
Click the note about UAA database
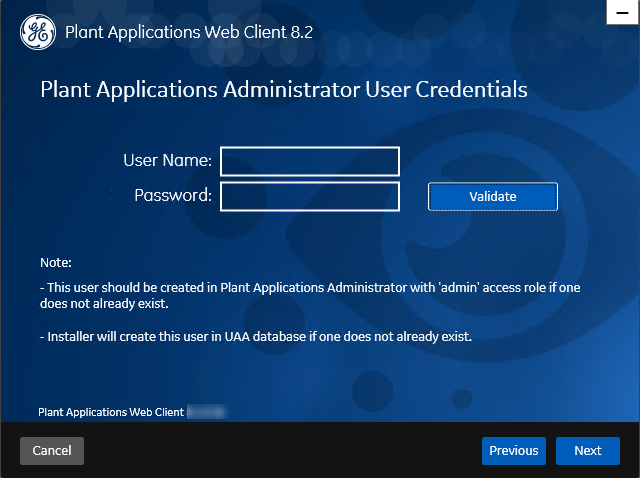(256, 337)
